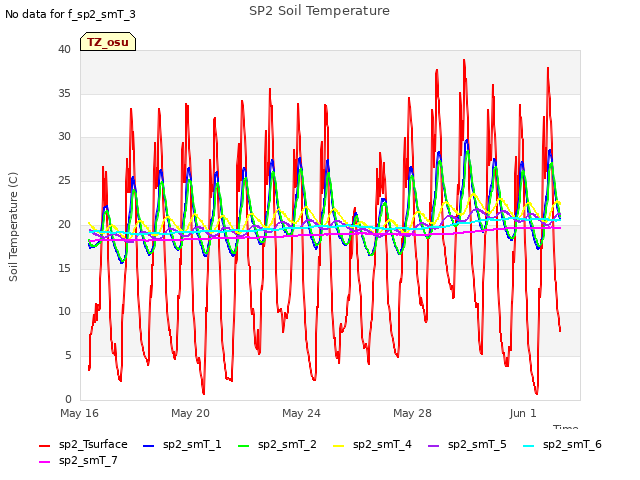Click the May 24 x-axis tick label
The height and width of the screenshot is (480, 640).
click(x=301, y=413)
